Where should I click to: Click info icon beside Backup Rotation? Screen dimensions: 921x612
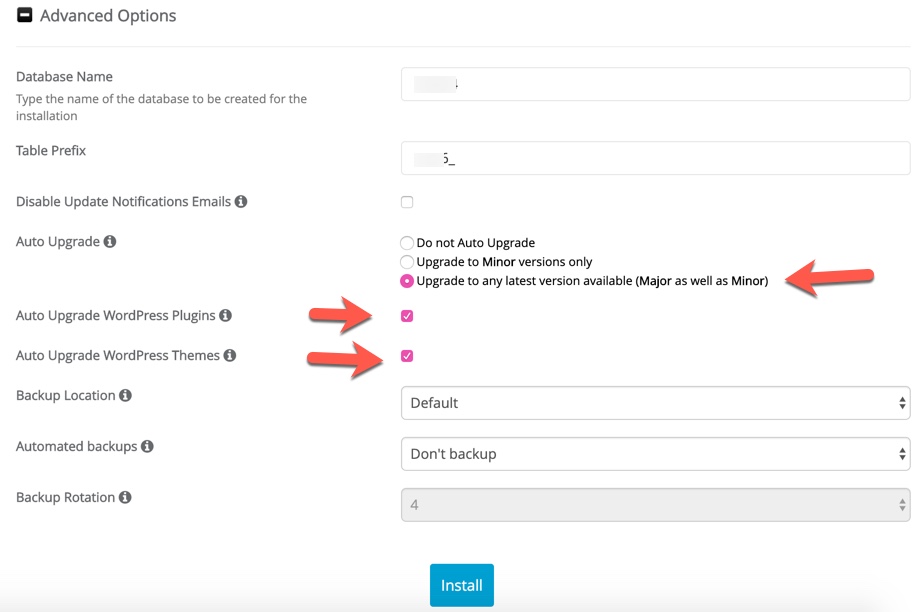(x=125, y=497)
